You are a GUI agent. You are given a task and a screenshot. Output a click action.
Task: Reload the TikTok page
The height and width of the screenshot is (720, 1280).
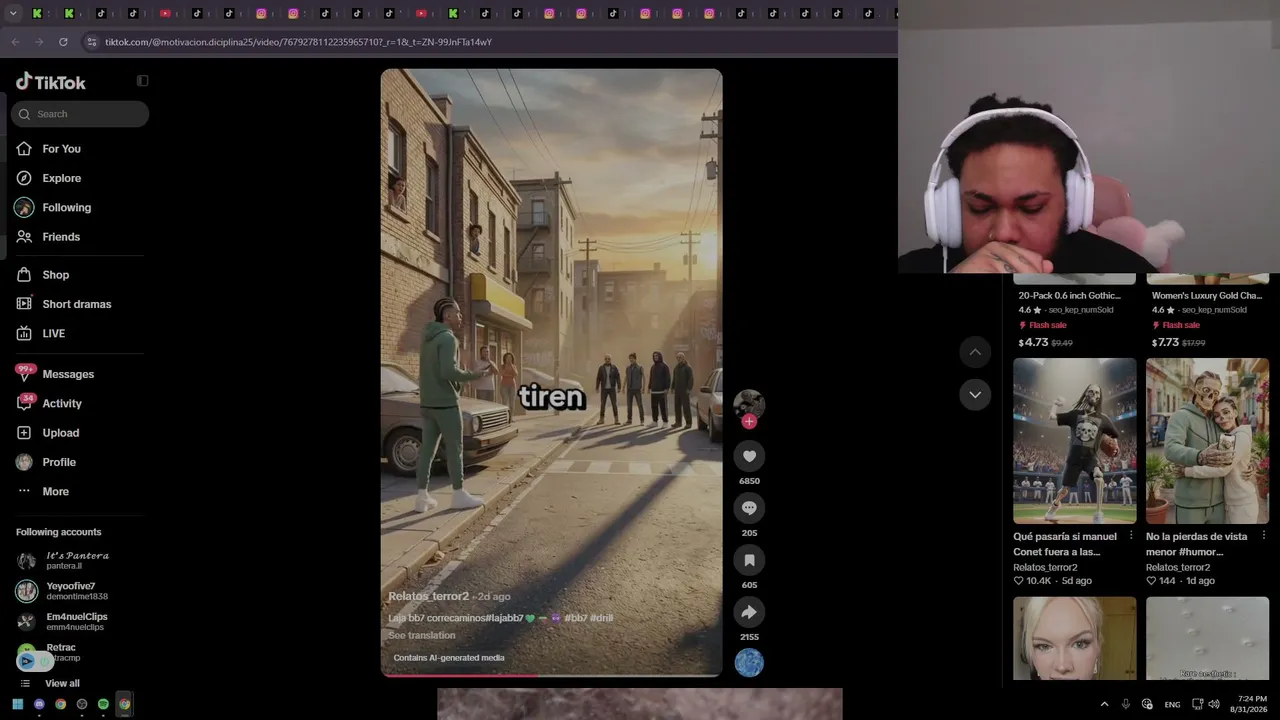pos(63,42)
